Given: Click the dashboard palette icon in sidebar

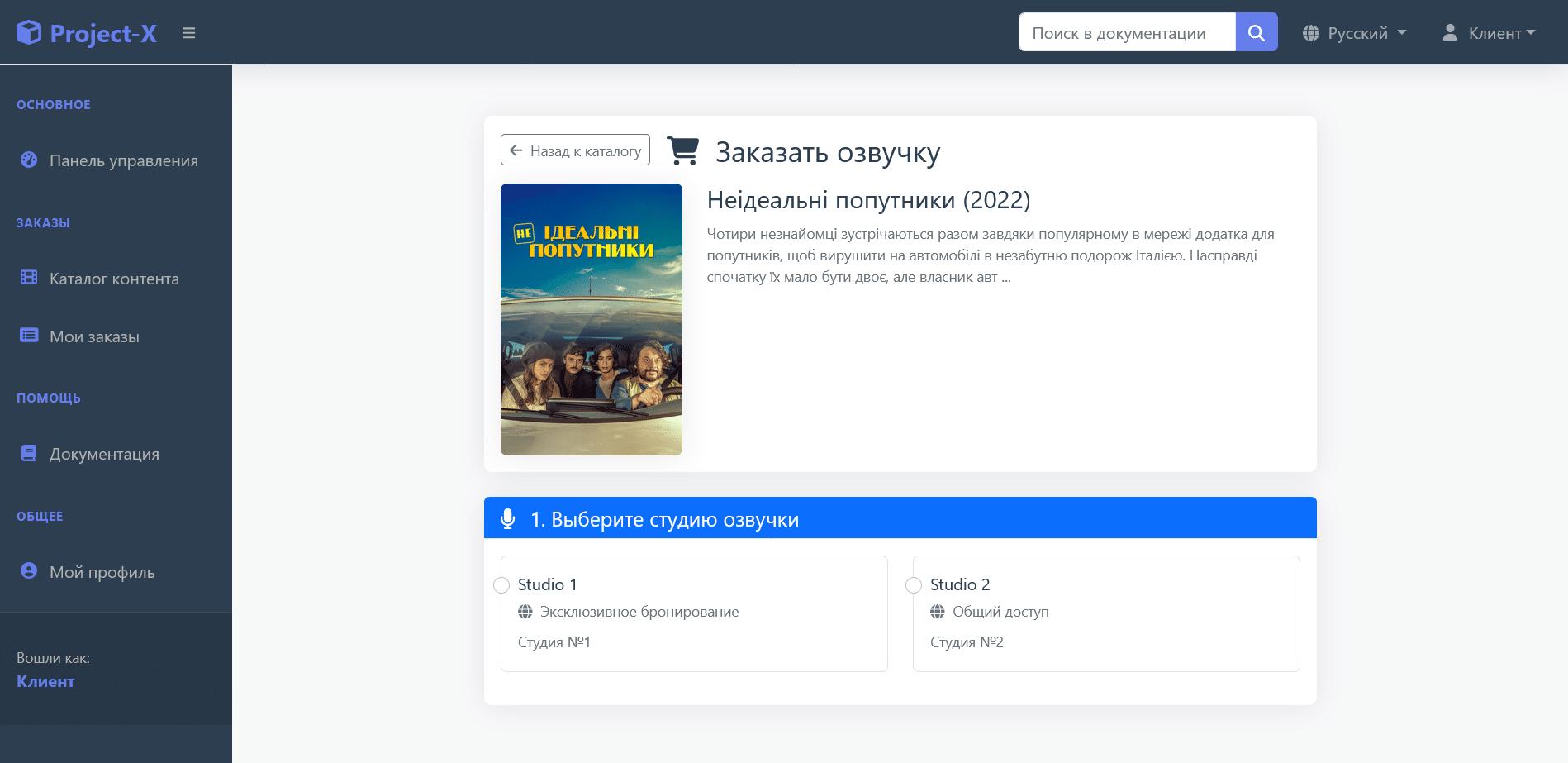Looking at the screenshot, I should point(29,160).
